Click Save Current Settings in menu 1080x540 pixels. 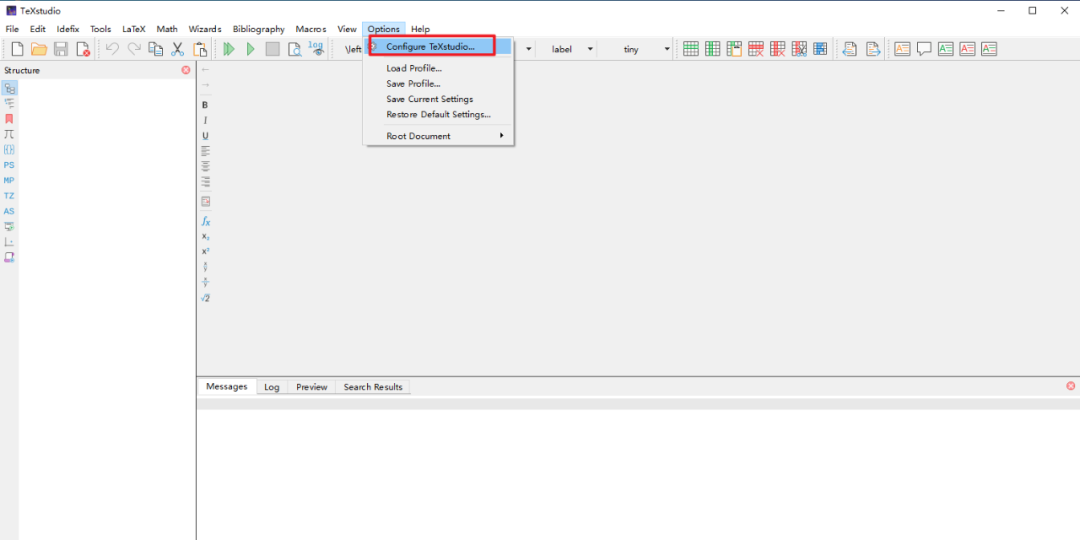click(x=429, y=99)
